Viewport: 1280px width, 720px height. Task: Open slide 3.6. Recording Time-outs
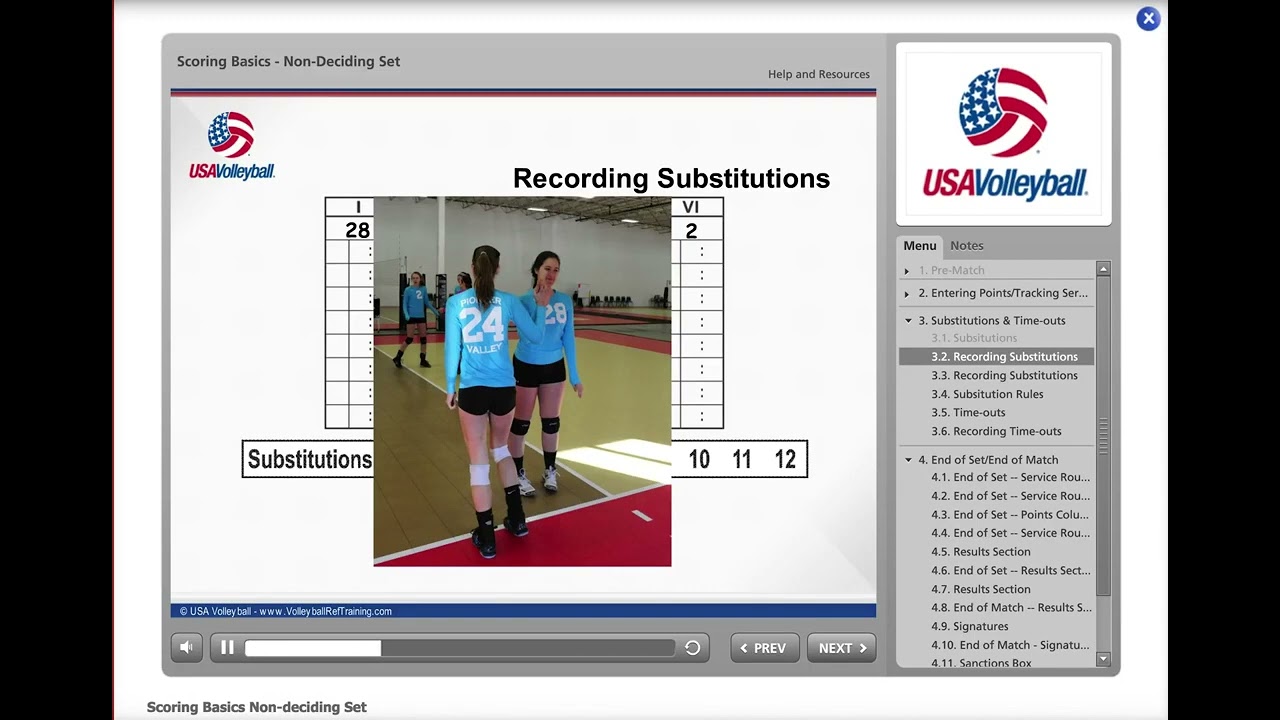996,431
